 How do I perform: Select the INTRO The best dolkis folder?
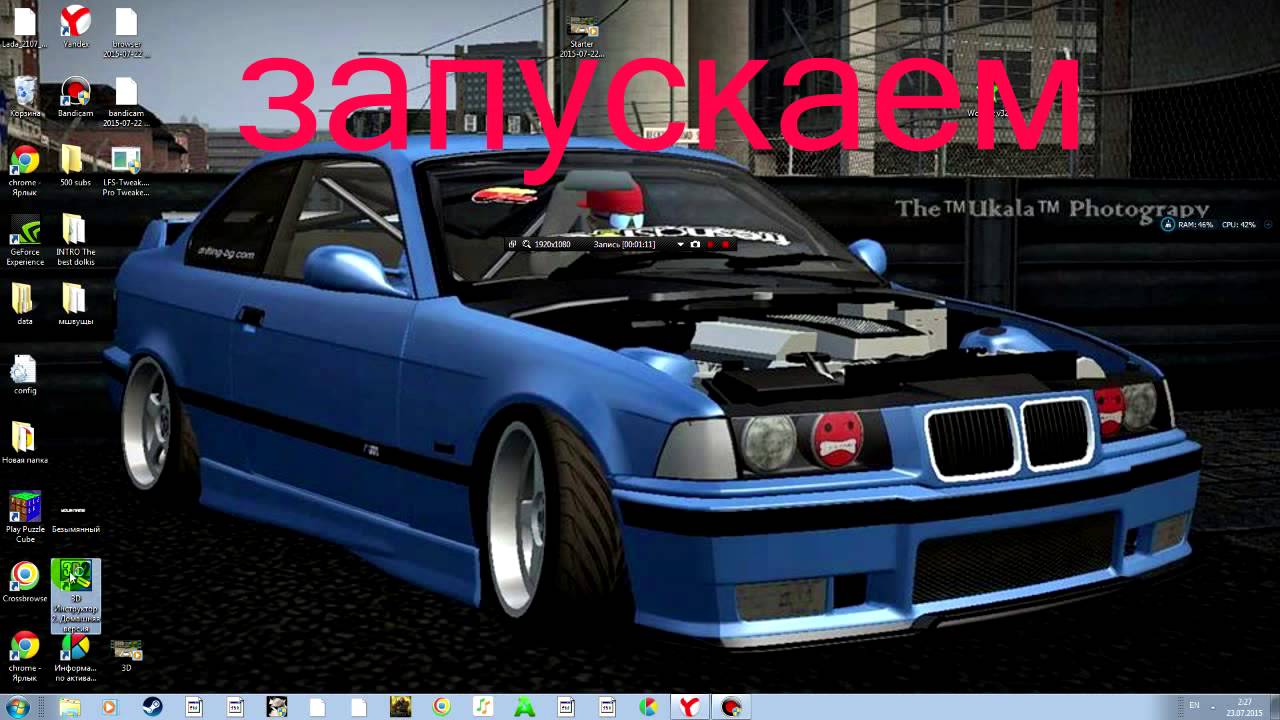click(x=76, y=241)
